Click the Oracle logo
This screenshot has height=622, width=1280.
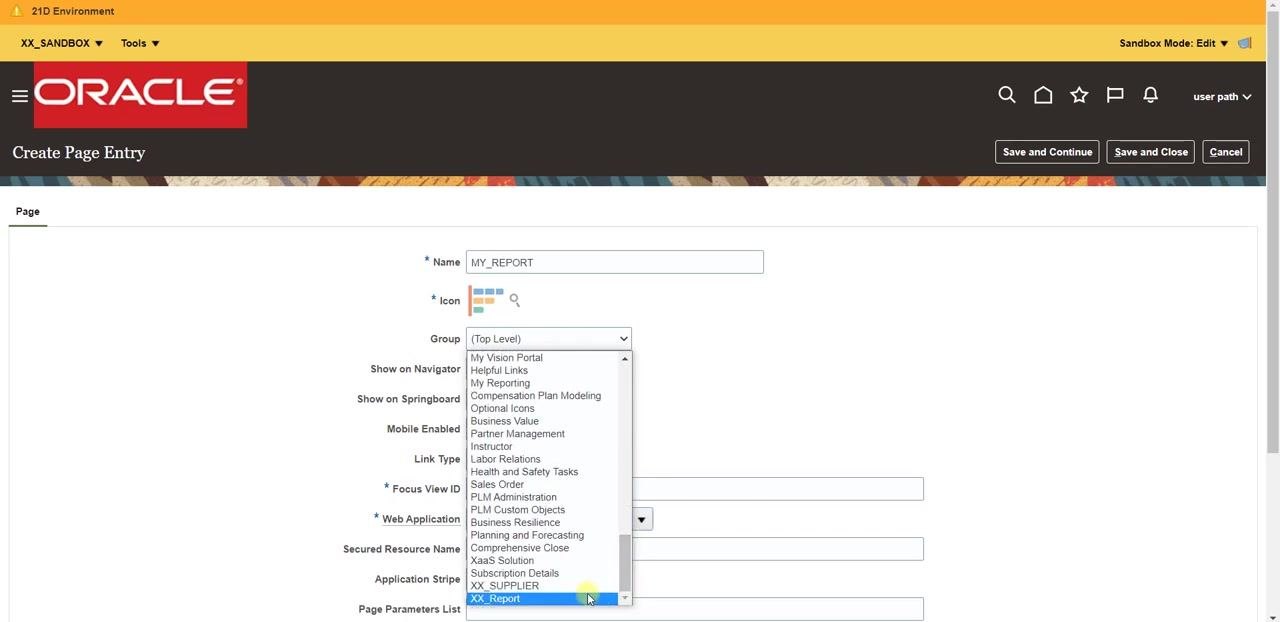pyautogui.click(x=140, y=95)
